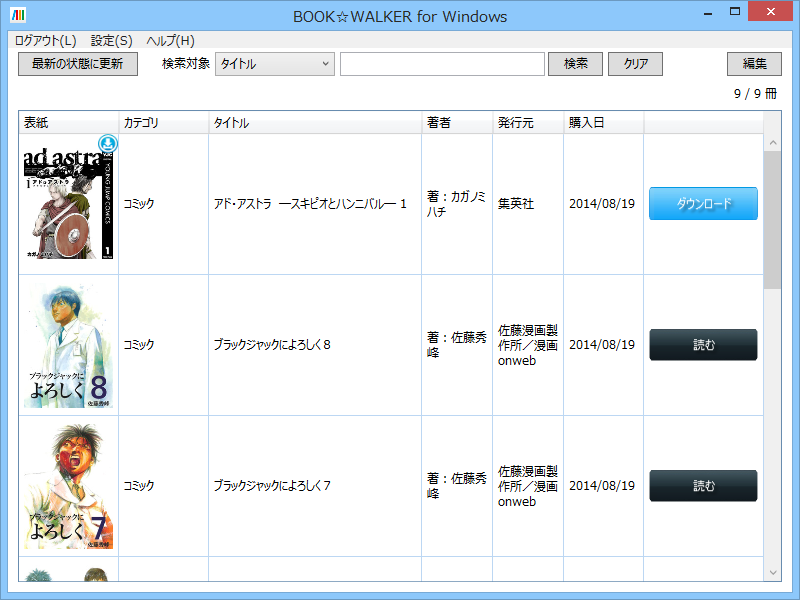
Task: Click the 最新の状態に更新 button
Action: 78,64
